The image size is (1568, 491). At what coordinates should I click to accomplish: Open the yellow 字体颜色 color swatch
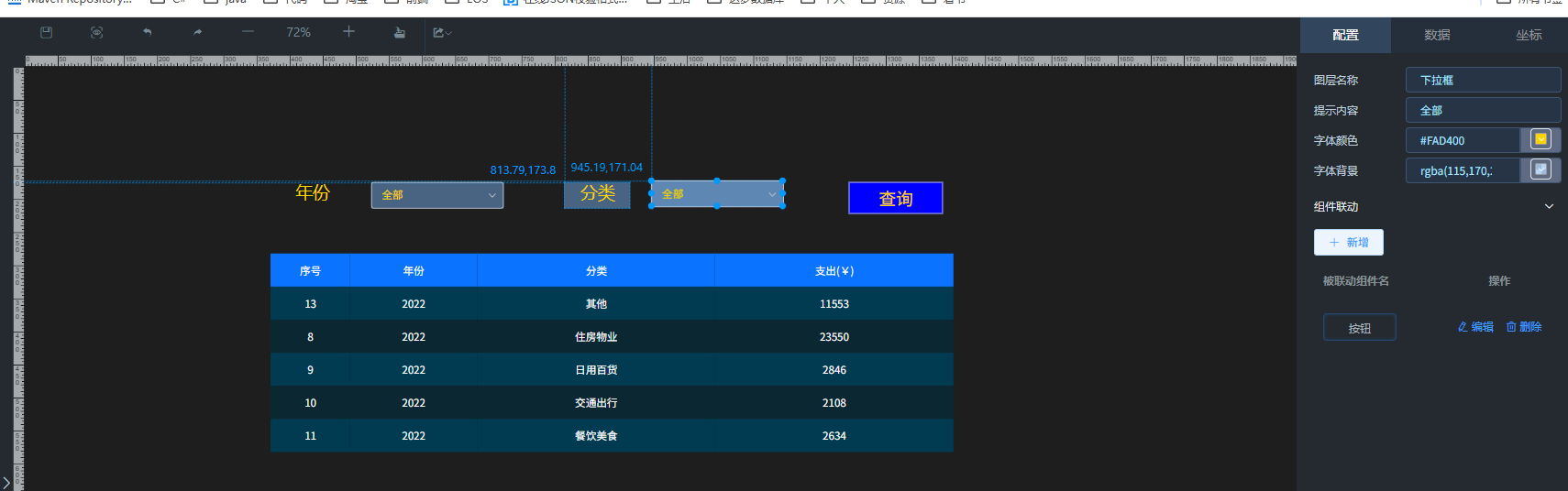[x=1541, y=140]
